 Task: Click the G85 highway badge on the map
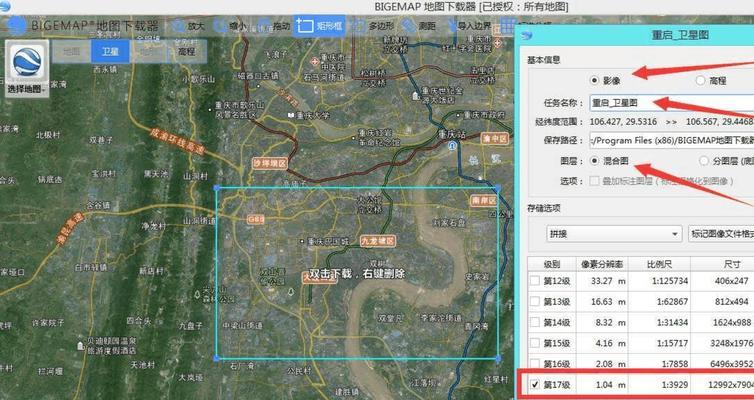pyautogui.click(x=256, y=220)
